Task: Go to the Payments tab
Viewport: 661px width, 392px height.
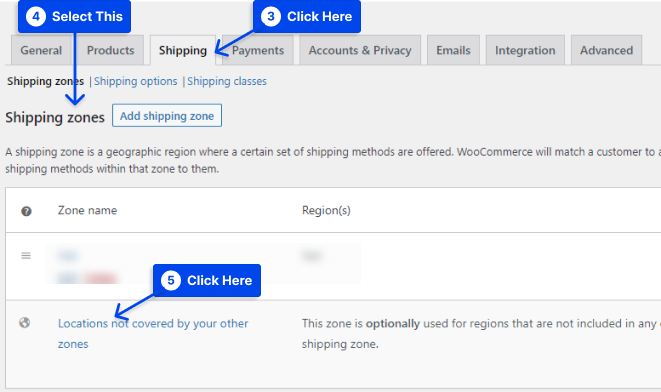Action: tap(258, 50)
